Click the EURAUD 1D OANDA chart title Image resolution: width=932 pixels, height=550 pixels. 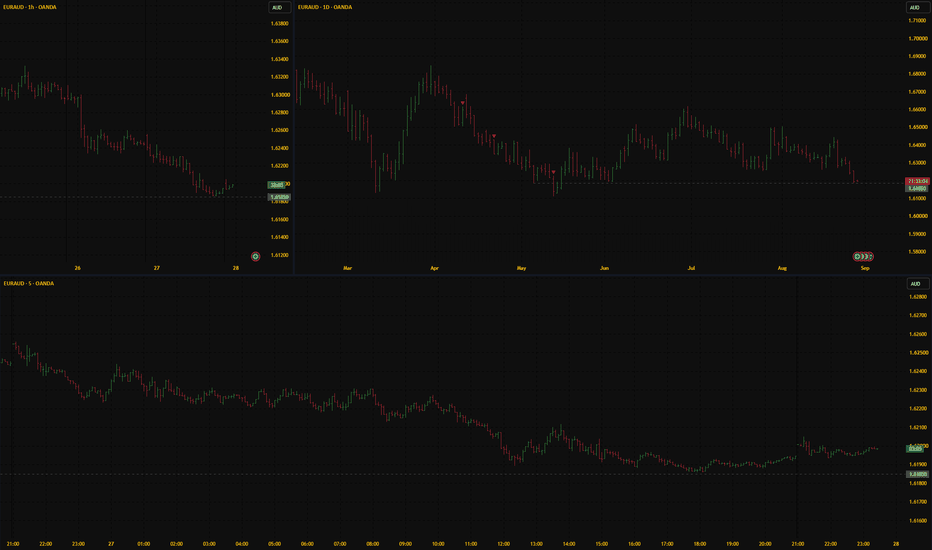[x=325, y=7]
